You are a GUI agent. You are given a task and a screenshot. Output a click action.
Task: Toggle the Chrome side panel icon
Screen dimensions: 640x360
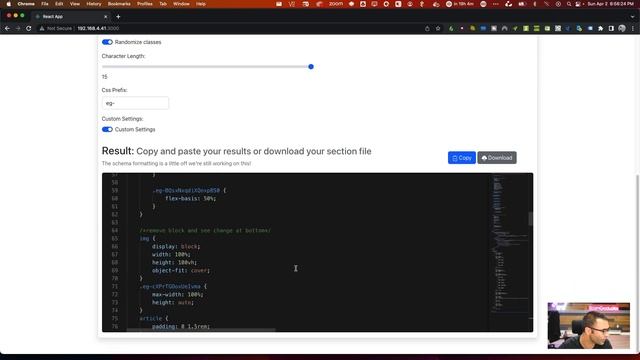pyautogui.click(x=611, y=28)
